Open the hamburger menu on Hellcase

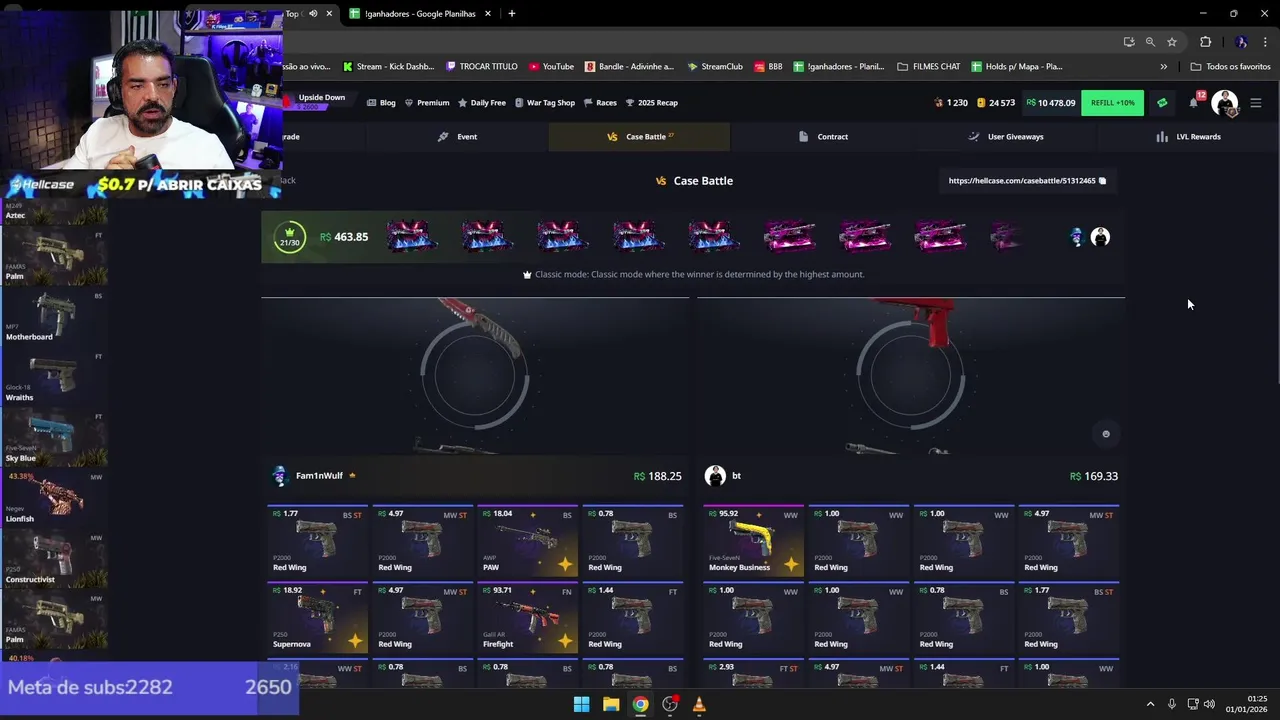(1256, 103)
